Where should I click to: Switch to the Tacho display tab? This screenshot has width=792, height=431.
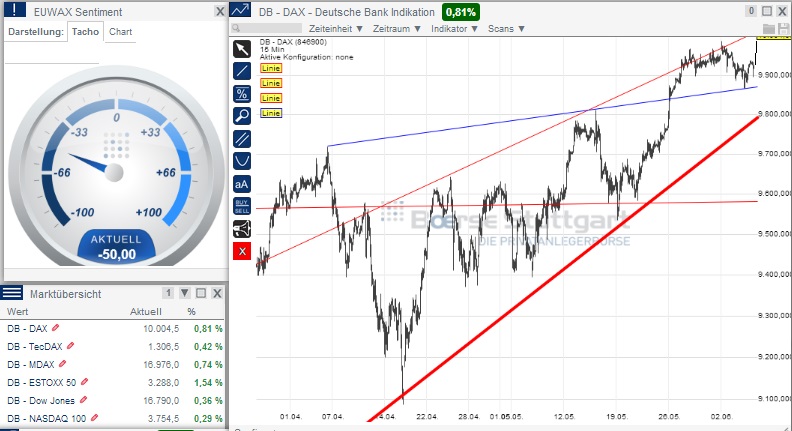85,31
